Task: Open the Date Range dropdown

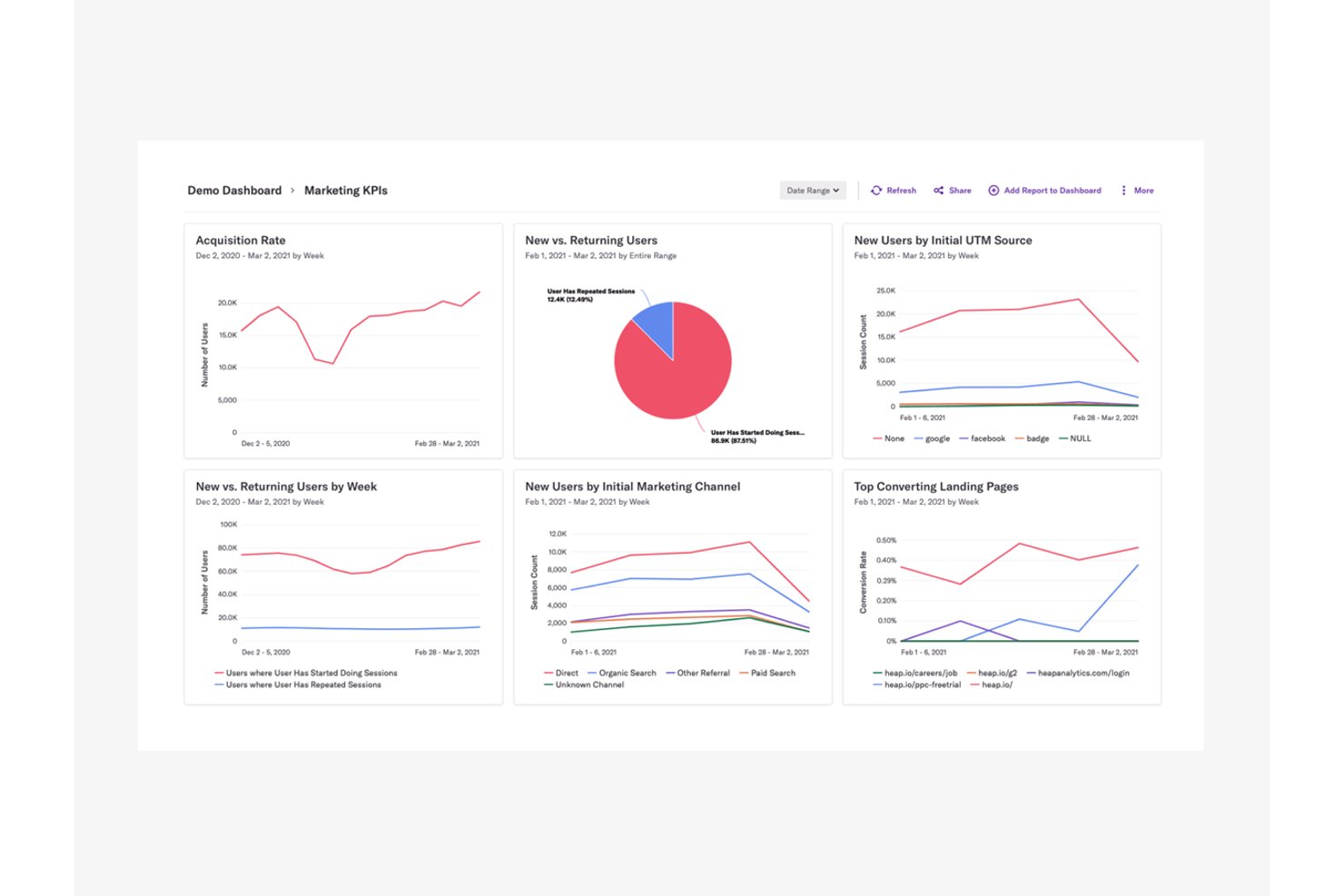Action: (x=813, y=191)
